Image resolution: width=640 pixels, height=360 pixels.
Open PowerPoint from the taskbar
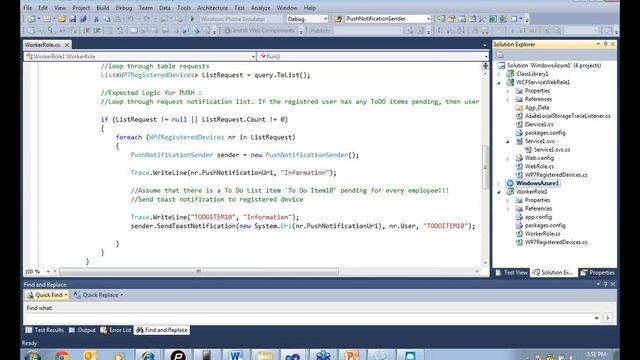pyautogui.click(x=351, y=356)
